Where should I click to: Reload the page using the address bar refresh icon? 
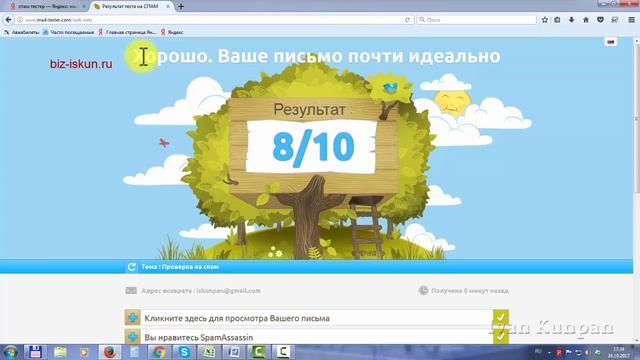click(407, 20)
